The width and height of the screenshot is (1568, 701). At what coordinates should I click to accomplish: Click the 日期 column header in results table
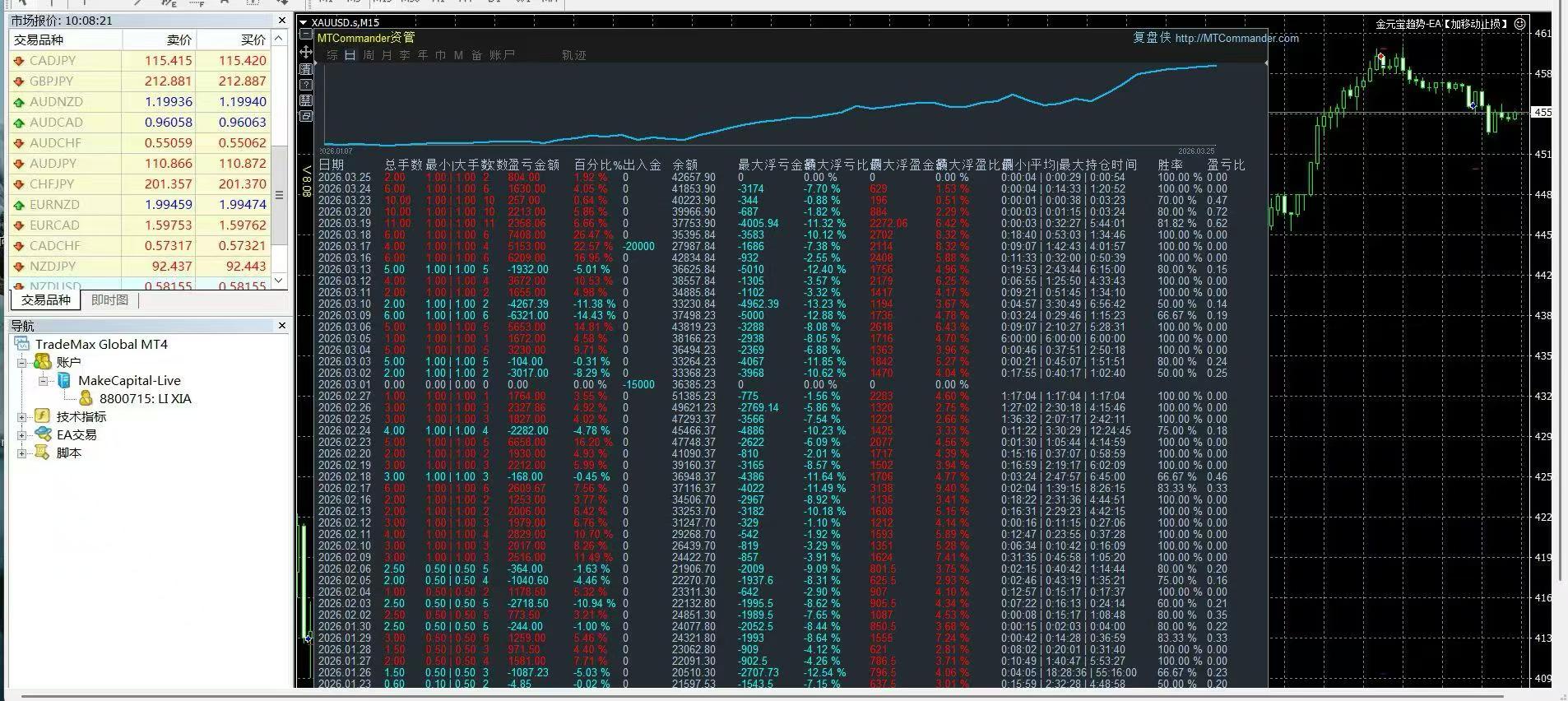tap(331, 165)
